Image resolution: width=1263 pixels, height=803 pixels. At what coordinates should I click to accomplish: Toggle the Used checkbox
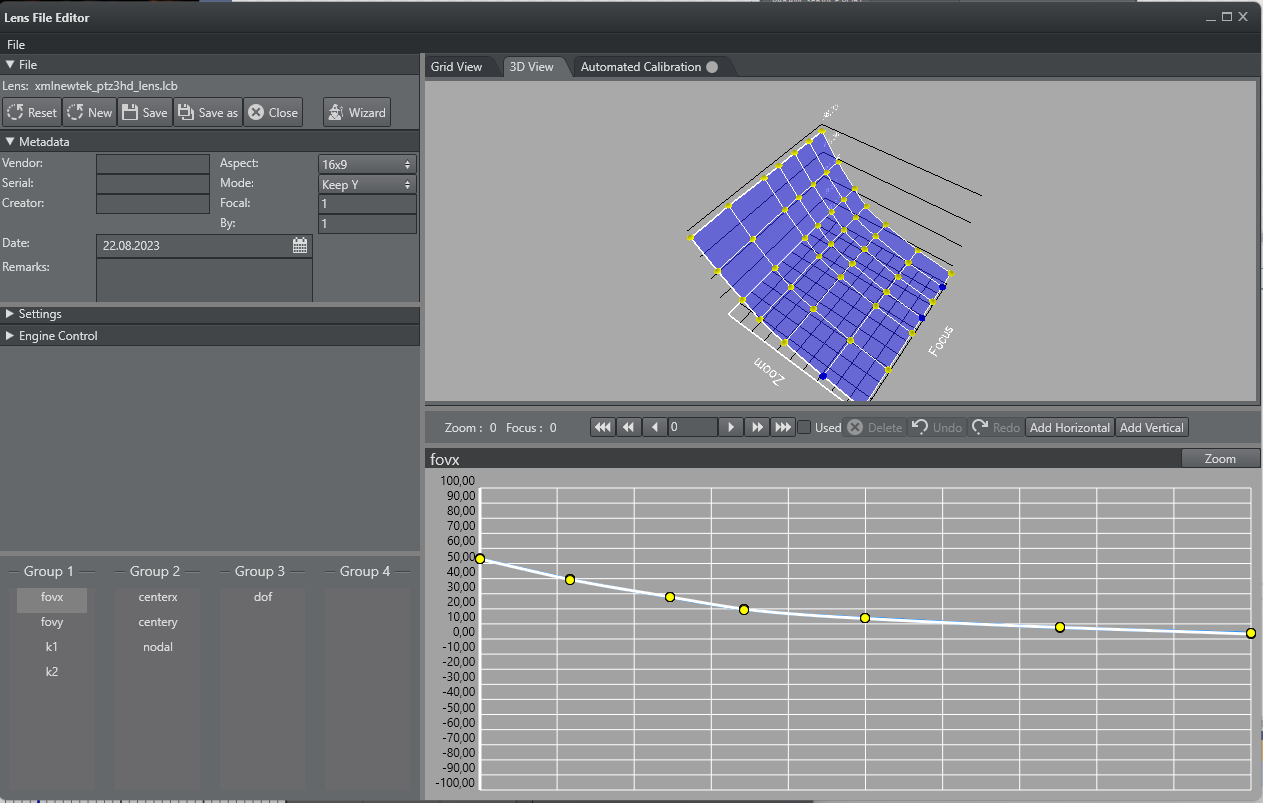click(804, 428)
